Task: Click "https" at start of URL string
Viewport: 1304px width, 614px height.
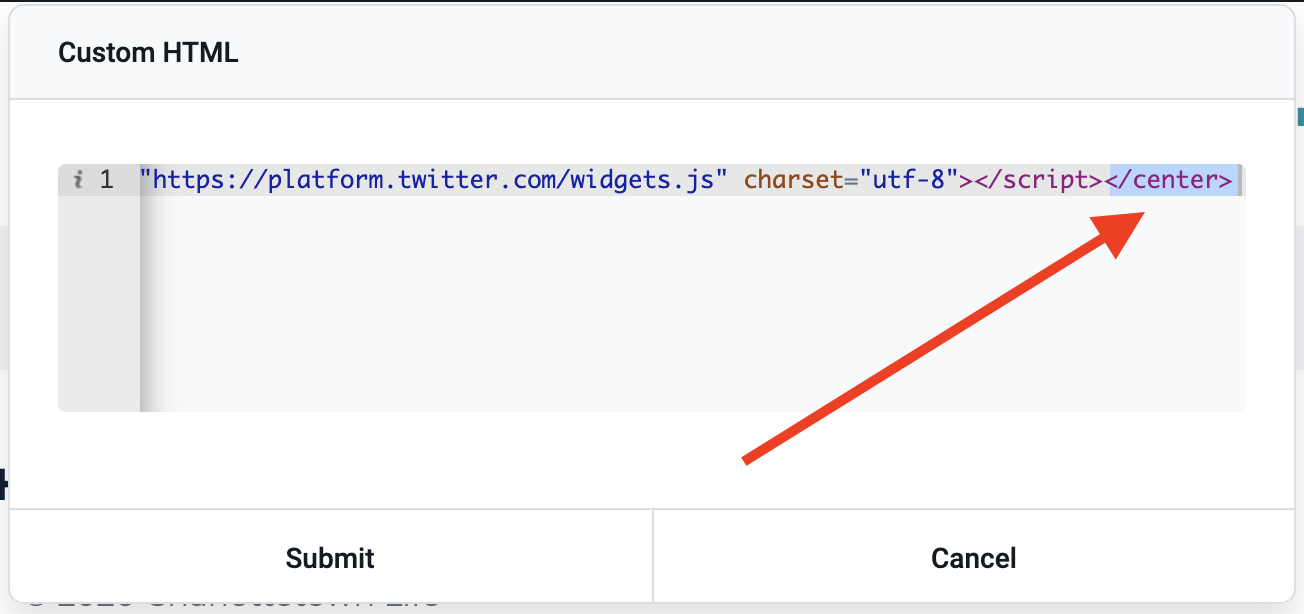Action: (186, 180)
